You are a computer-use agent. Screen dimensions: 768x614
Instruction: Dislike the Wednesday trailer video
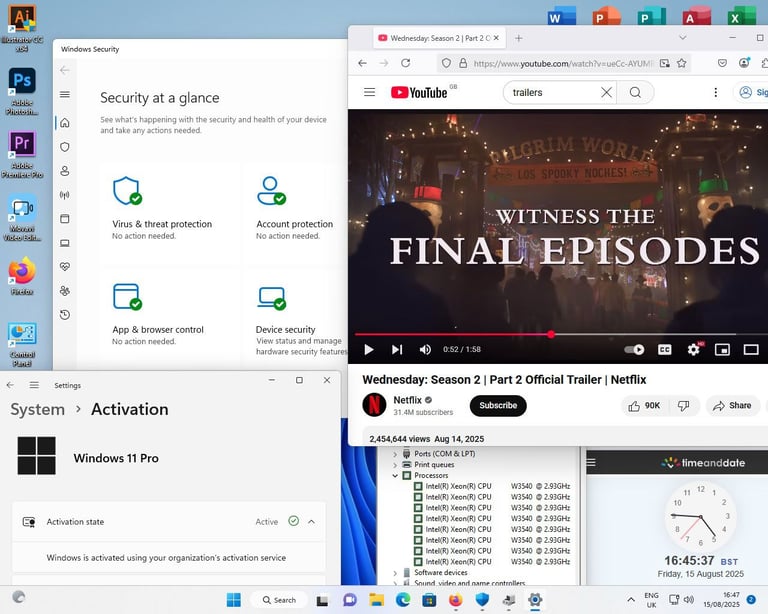(684, 406)
